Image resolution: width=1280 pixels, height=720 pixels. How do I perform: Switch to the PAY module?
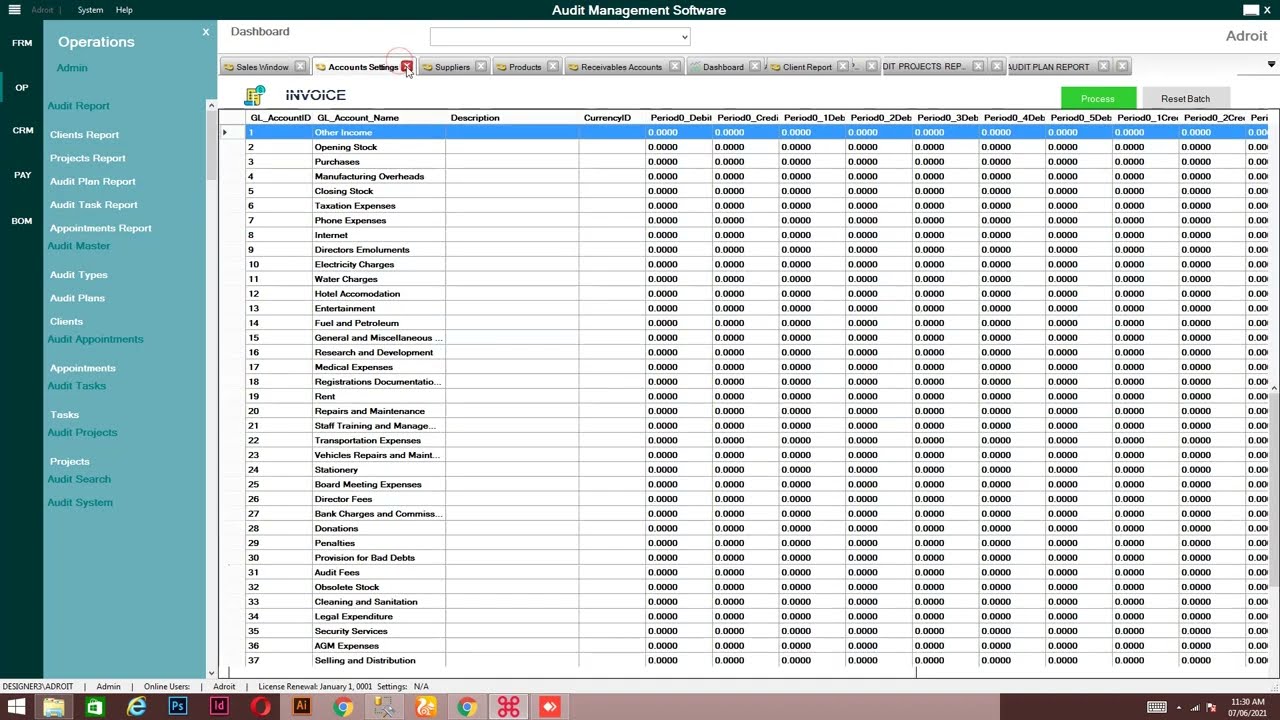(22, 175)
